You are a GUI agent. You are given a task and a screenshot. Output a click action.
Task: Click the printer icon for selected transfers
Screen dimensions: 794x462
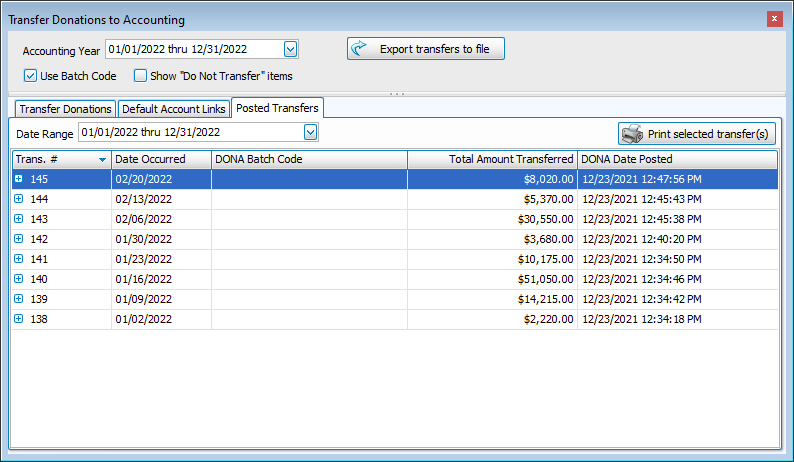click(x=631, y=134)
